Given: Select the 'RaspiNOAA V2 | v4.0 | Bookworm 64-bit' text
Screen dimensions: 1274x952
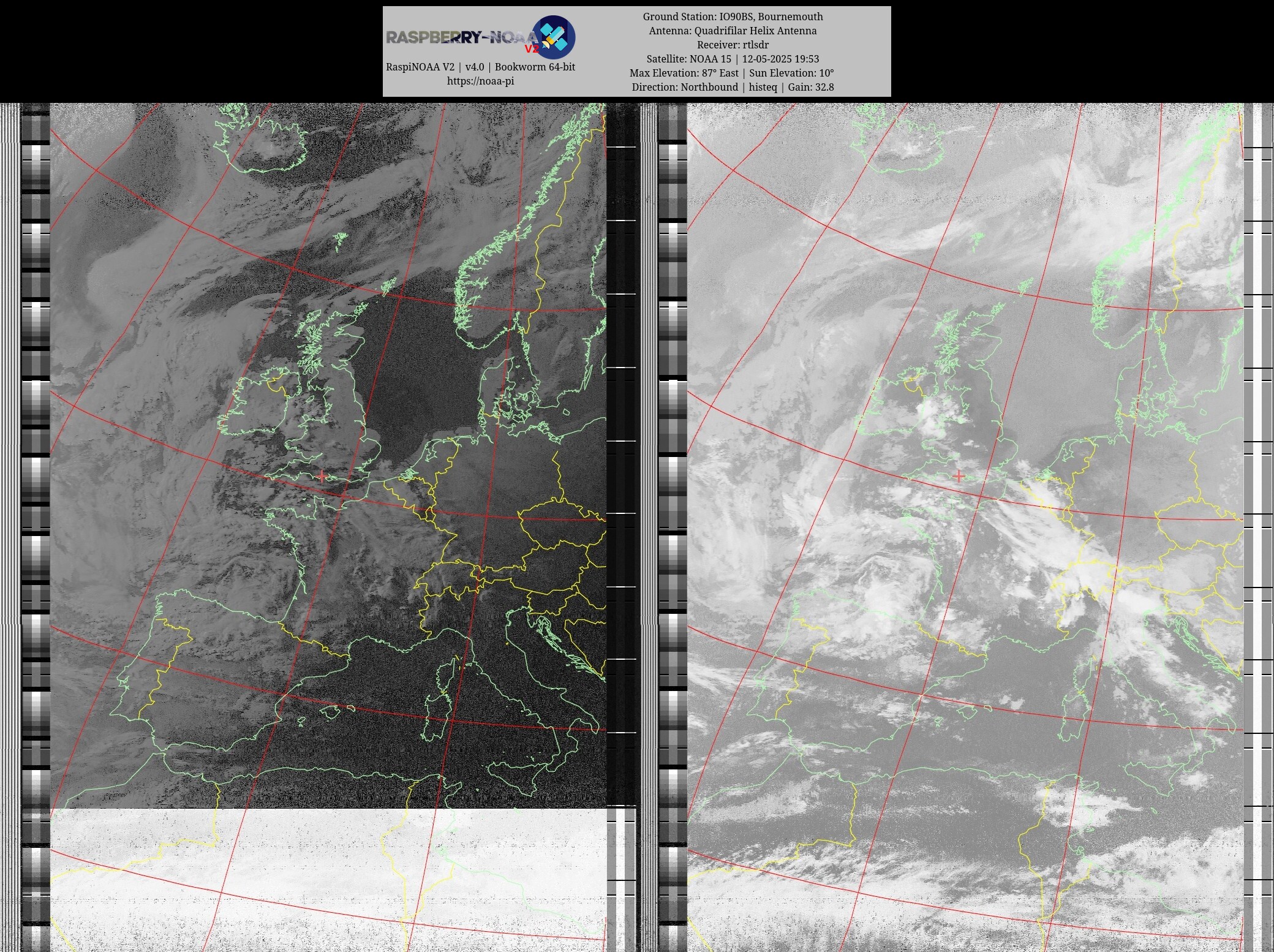Looking at the screenshot, I should [480, 67].
